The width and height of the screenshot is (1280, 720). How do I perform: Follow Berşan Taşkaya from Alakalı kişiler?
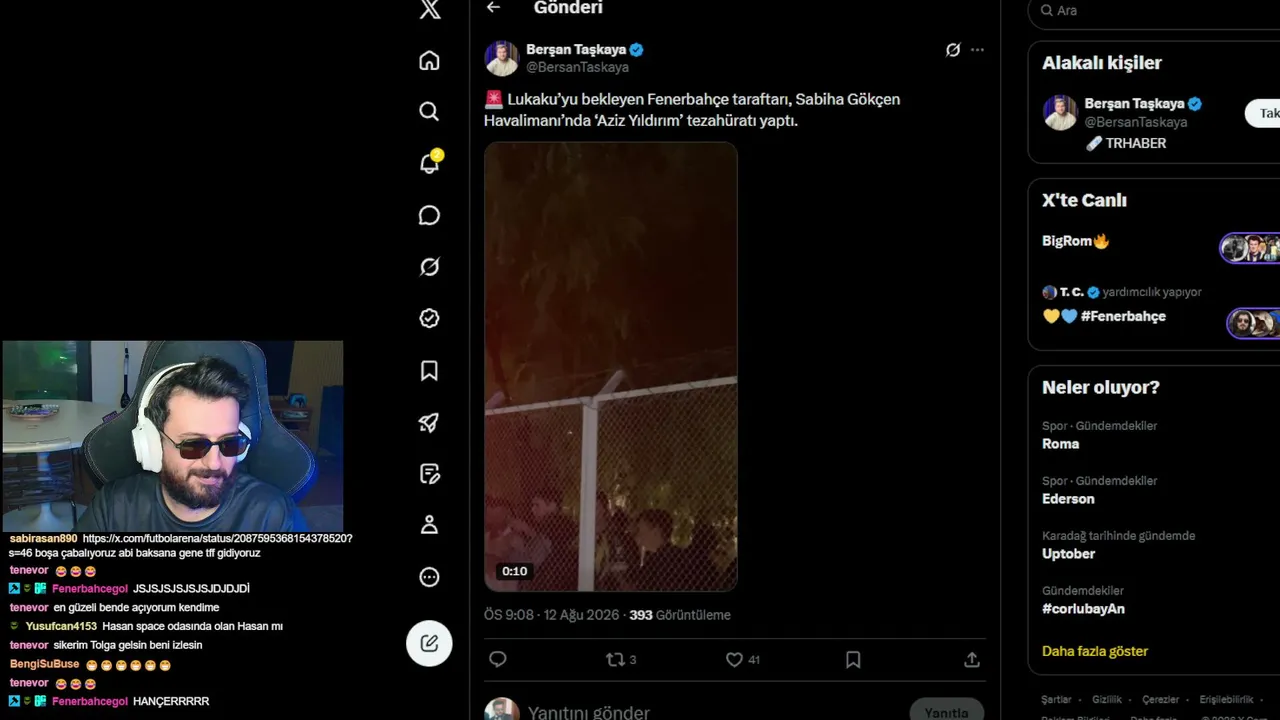1263,113
